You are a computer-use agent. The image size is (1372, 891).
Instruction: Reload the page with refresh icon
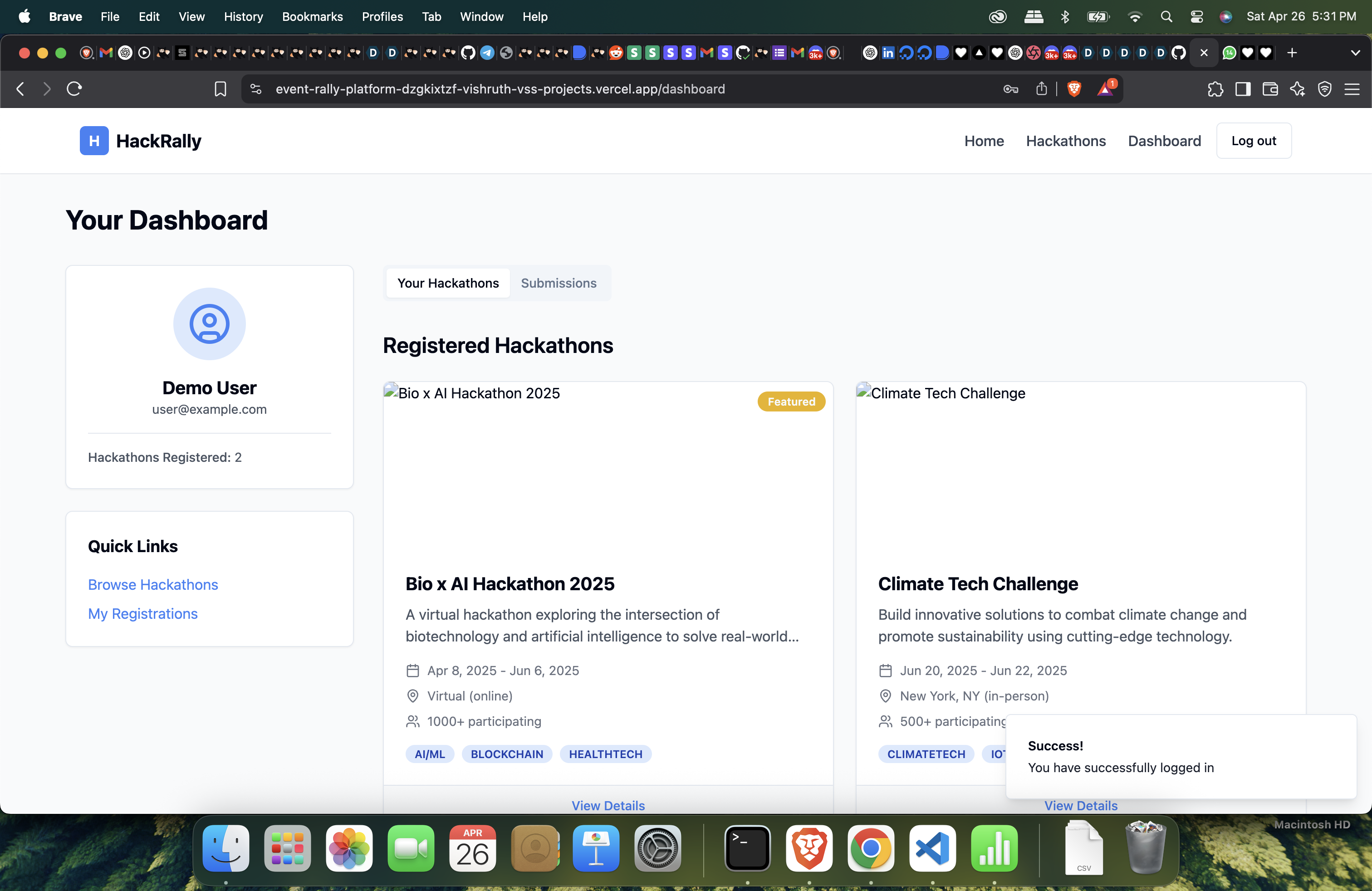click(74, 89)
